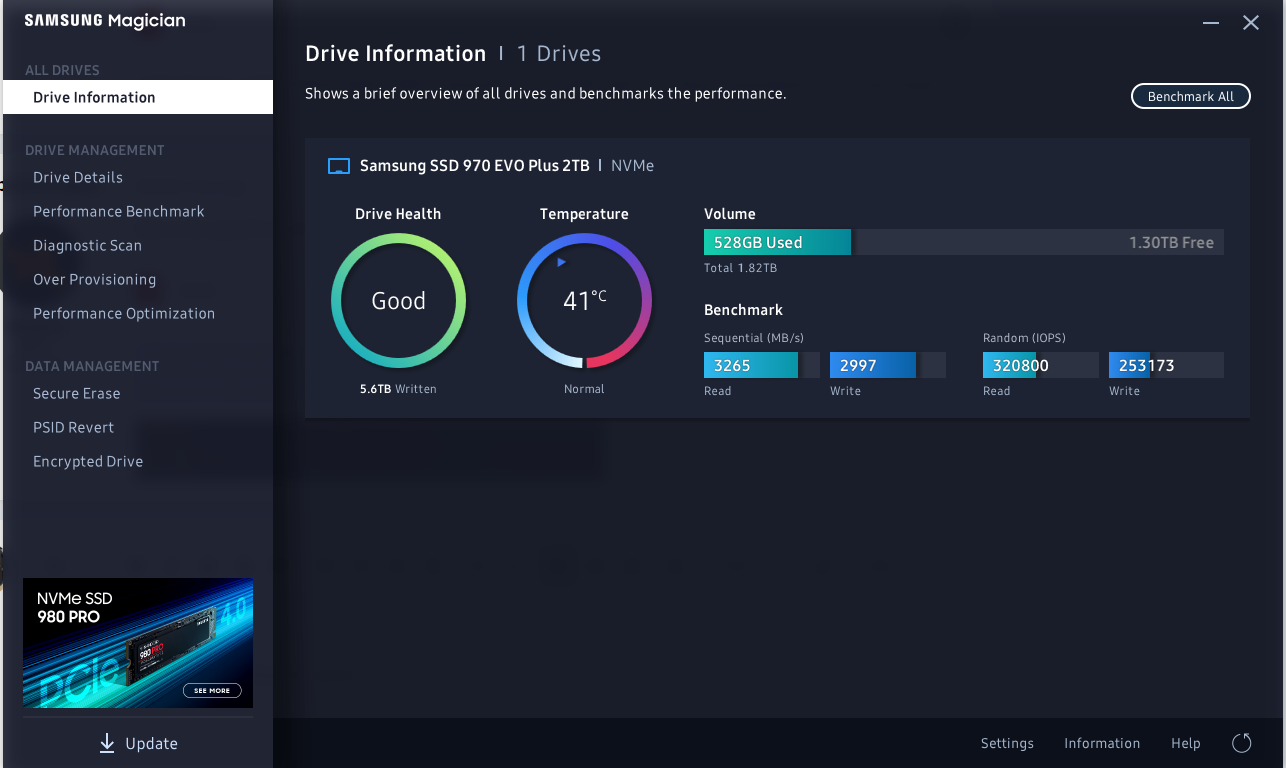Open Drive Details page

coord(78,177)
